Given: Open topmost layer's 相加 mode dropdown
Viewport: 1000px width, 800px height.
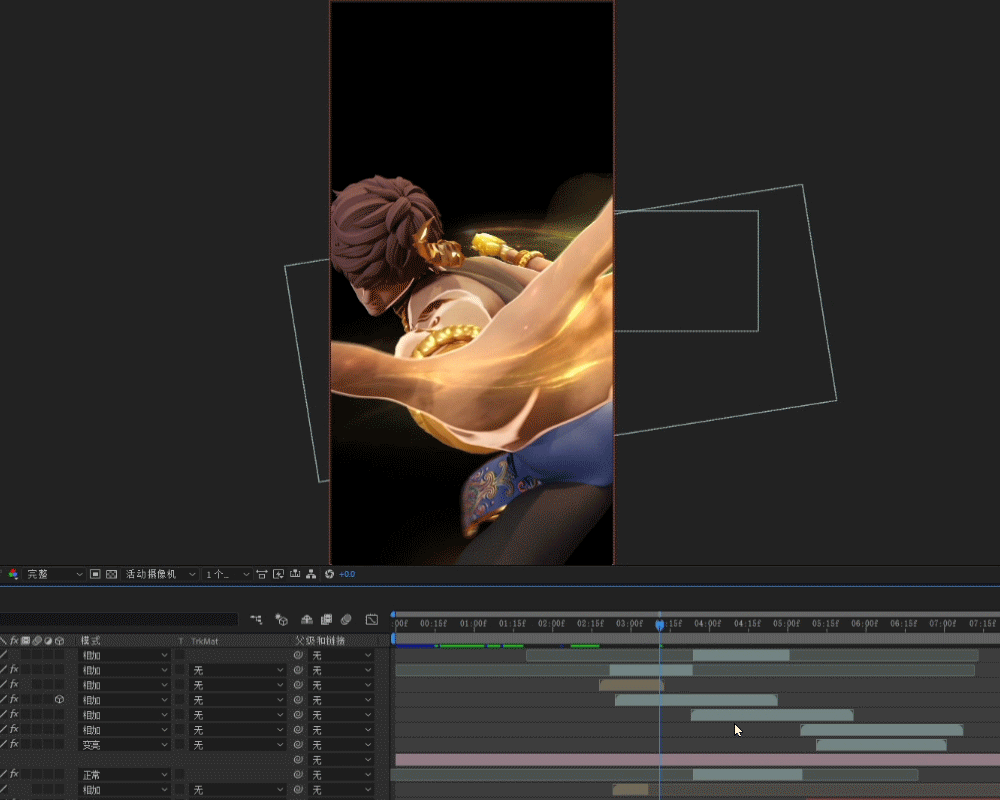Looking at the screenshot, I should (x=124, y=655).
